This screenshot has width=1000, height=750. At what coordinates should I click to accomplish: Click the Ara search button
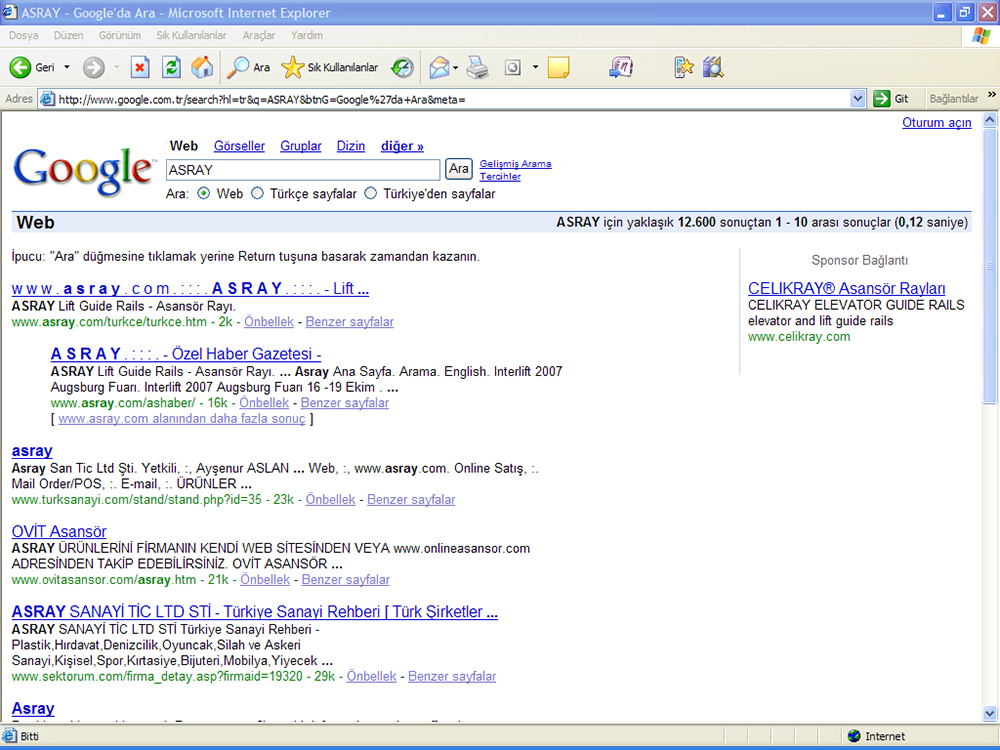459,169
